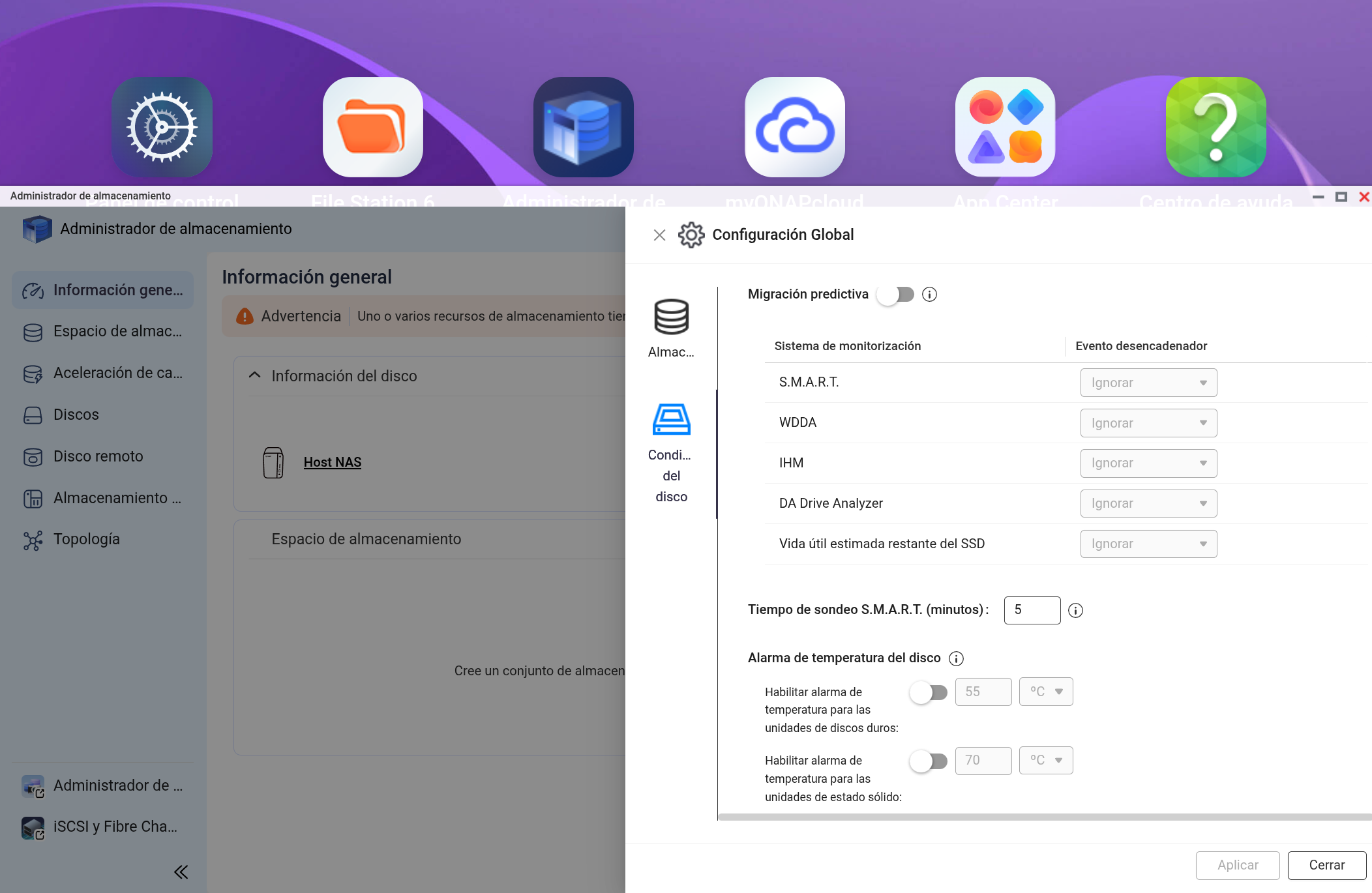The image size is (1372, 893).
Task: Collapse the sidebar with double-arrow icon
Action: [x=181, y=871]
